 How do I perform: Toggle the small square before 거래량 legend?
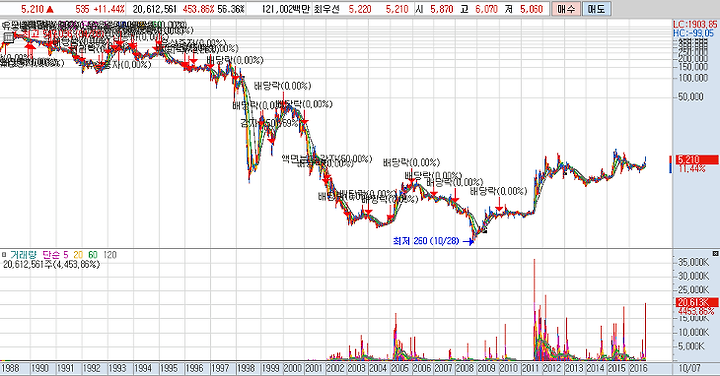click(x=4, y=255)
